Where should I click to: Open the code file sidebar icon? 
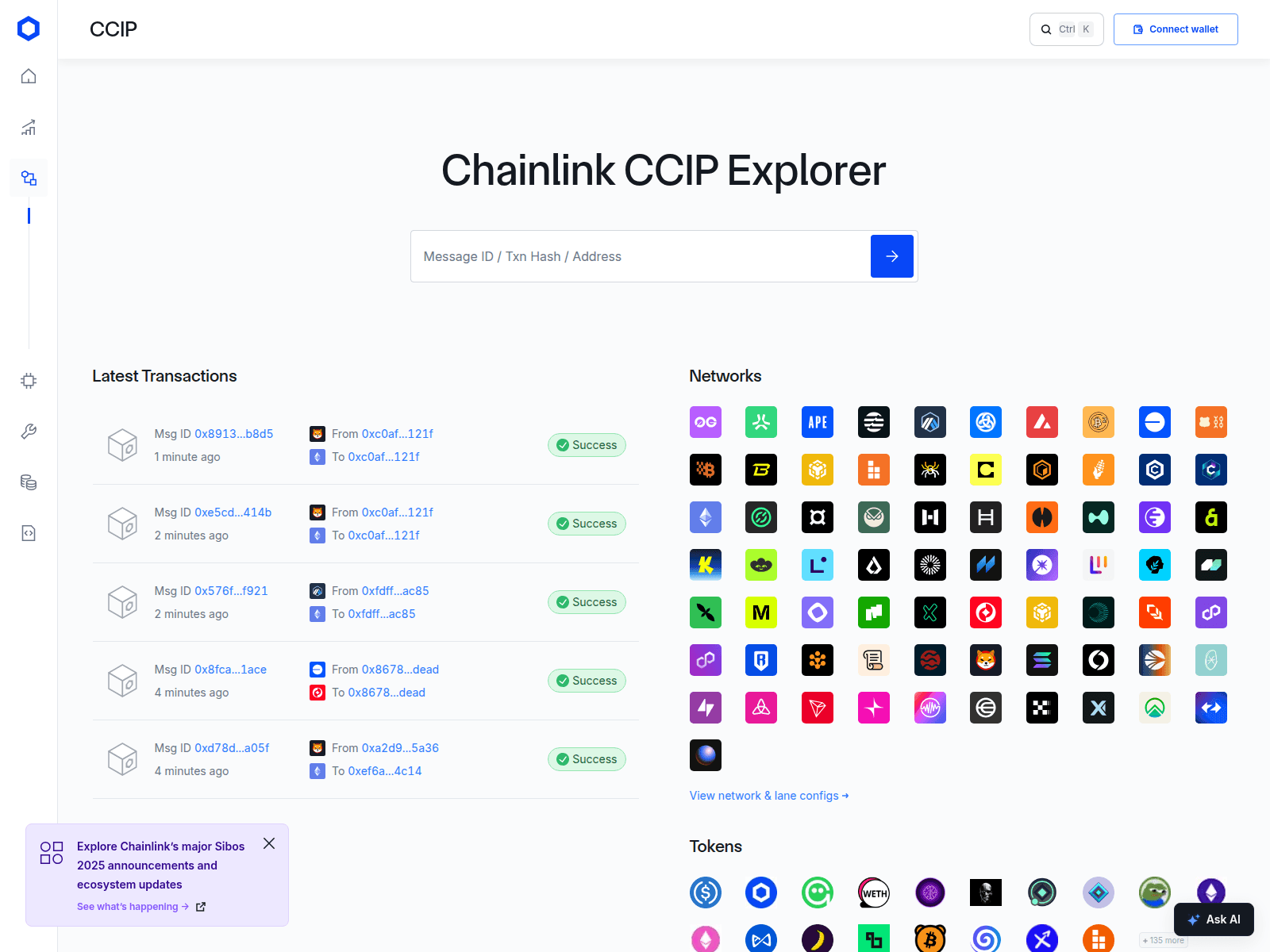29,533
